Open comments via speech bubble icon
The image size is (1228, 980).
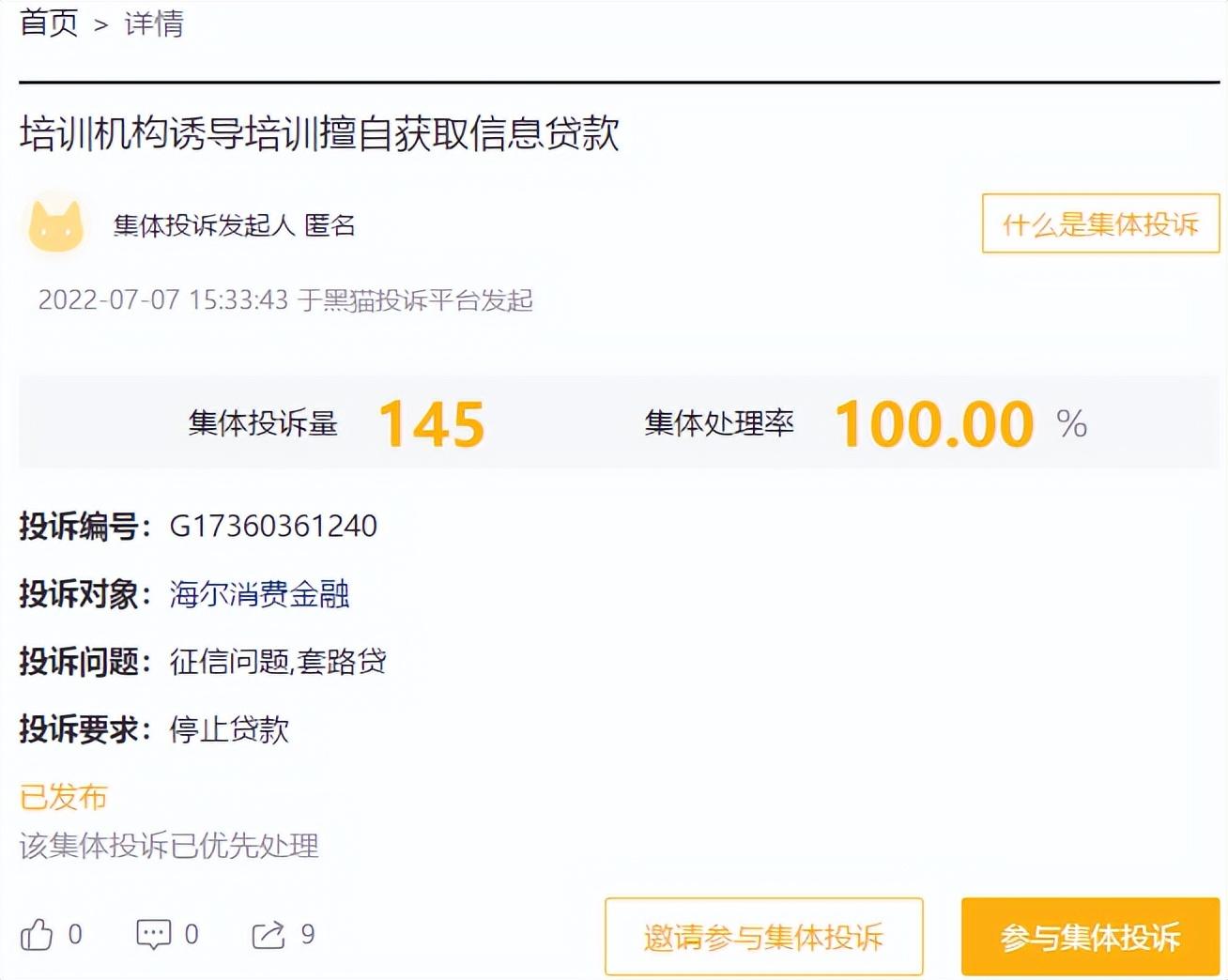[x=154, y=934]
